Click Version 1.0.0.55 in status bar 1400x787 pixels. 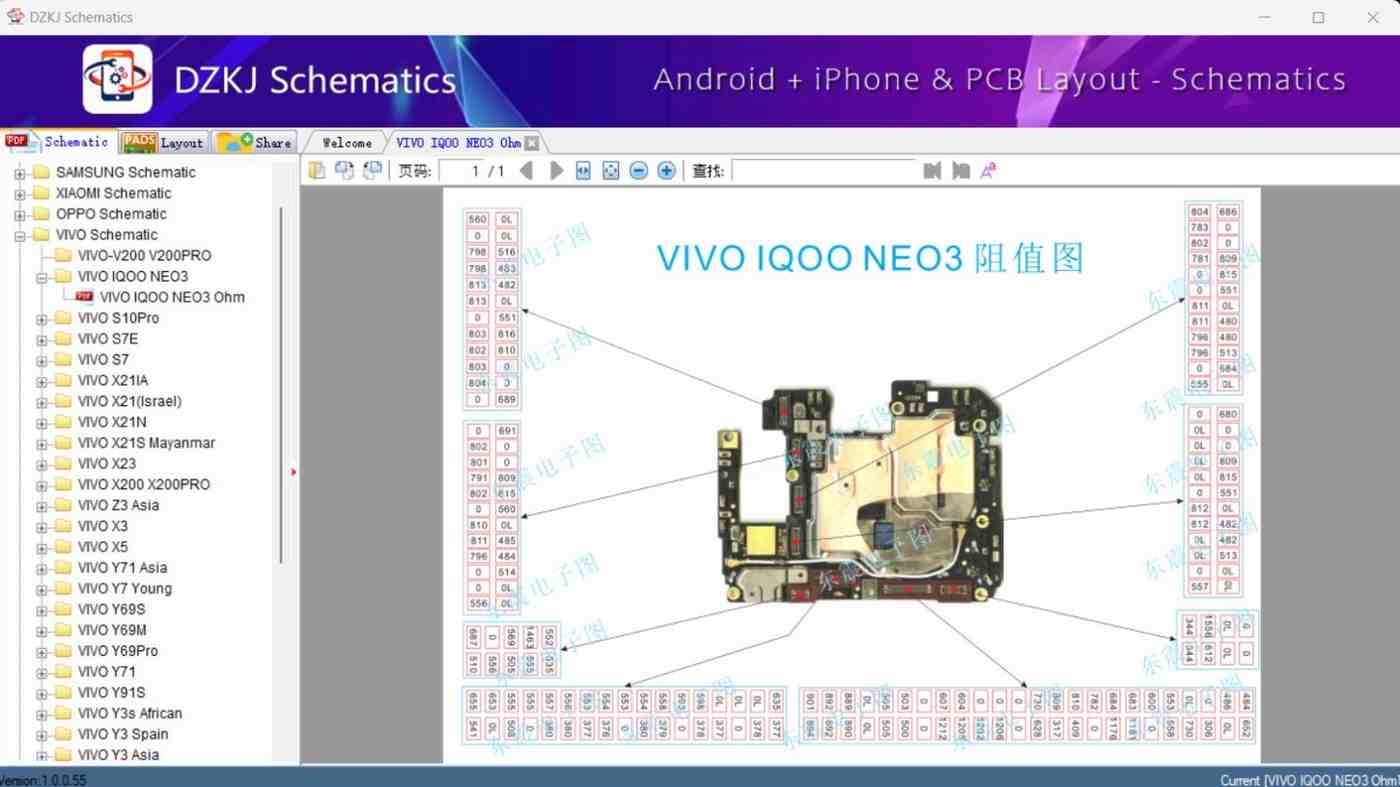(x=43, y=780)
